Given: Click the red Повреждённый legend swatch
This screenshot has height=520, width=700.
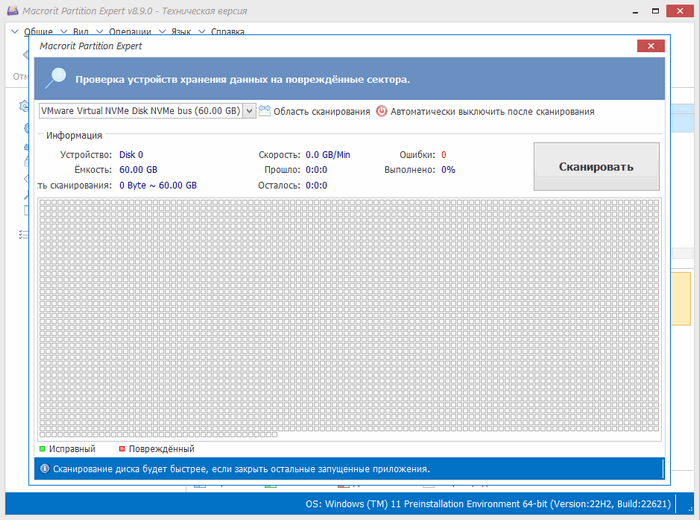Looking at the screenshot, I should click(122, 449).
